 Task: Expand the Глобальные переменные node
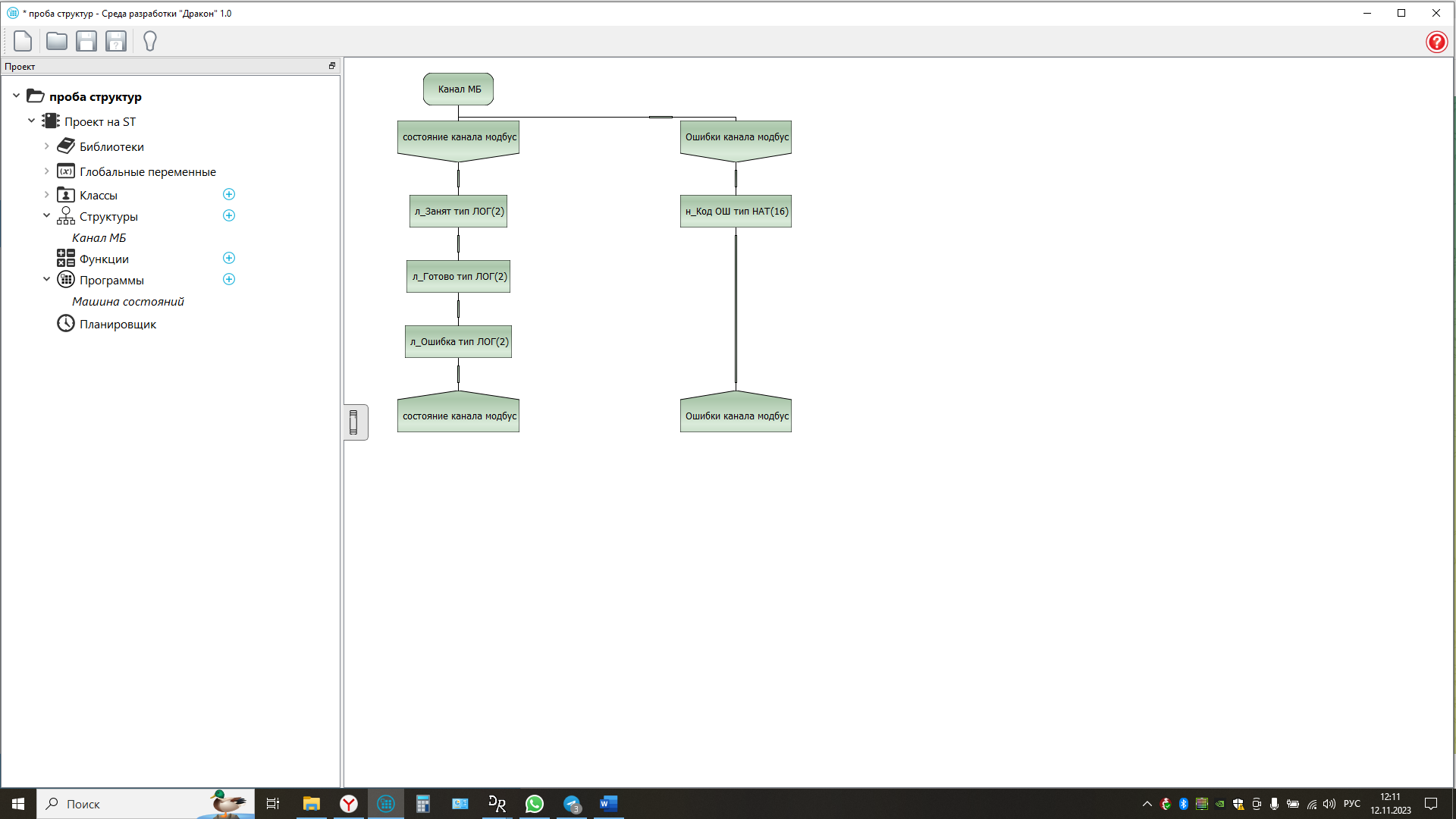click(x=46, y=171)
